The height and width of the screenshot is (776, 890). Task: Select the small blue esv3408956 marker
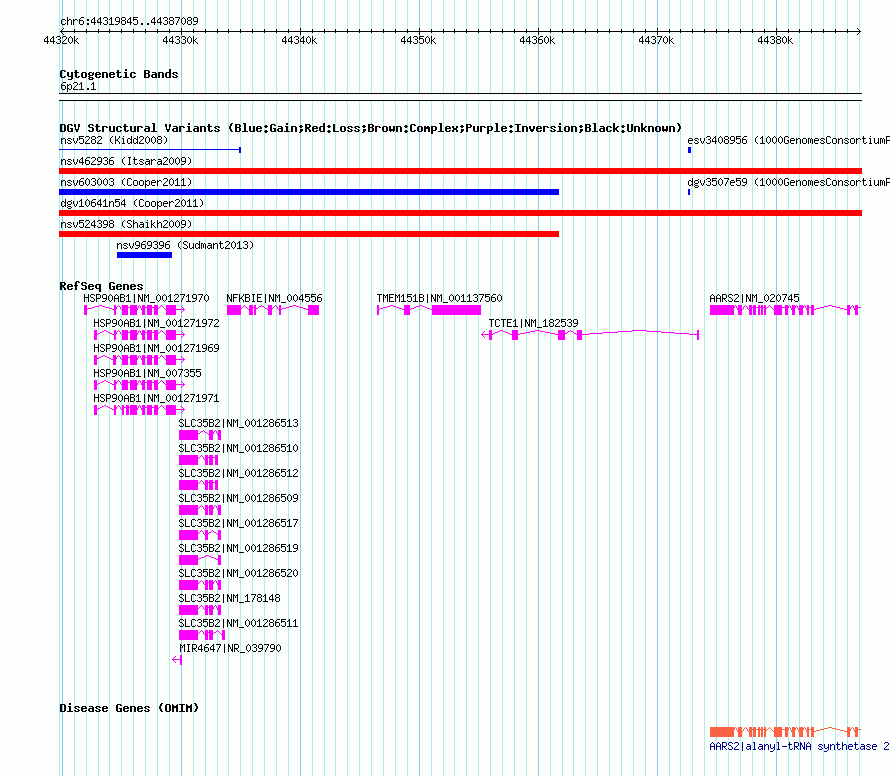click(x=689, y=150)
